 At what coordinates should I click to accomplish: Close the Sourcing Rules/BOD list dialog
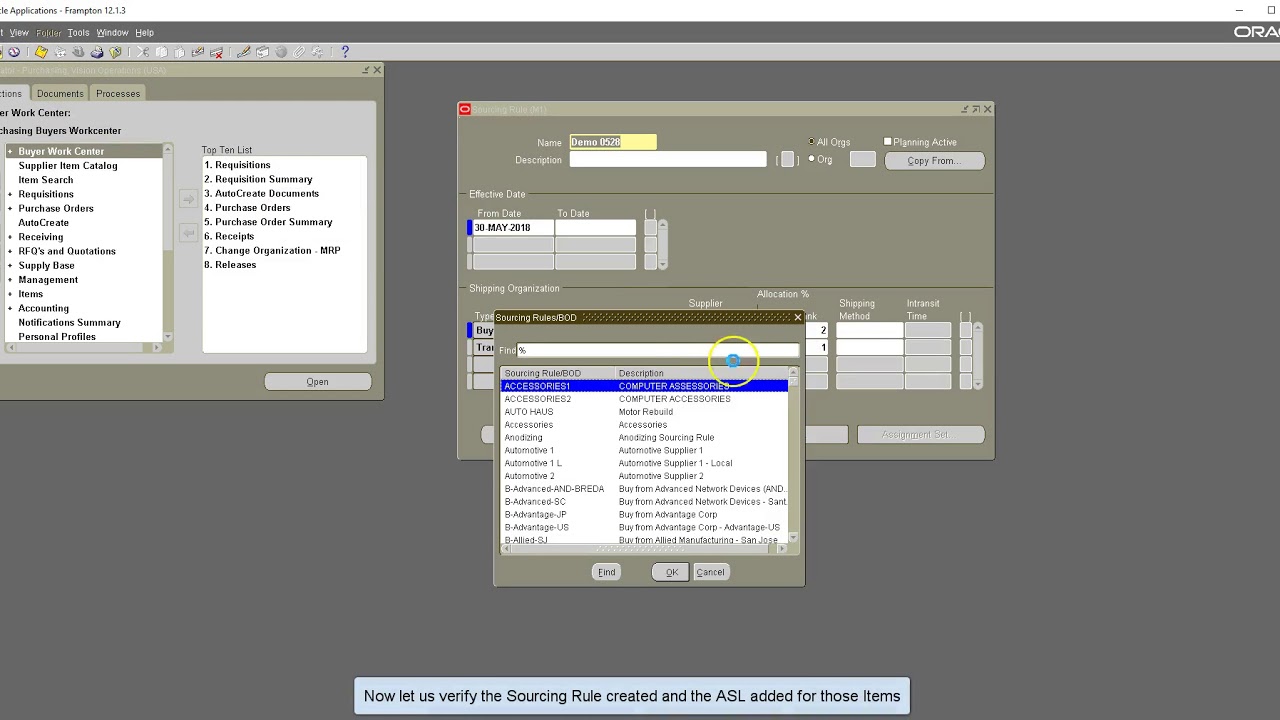(x=797, y=317)
